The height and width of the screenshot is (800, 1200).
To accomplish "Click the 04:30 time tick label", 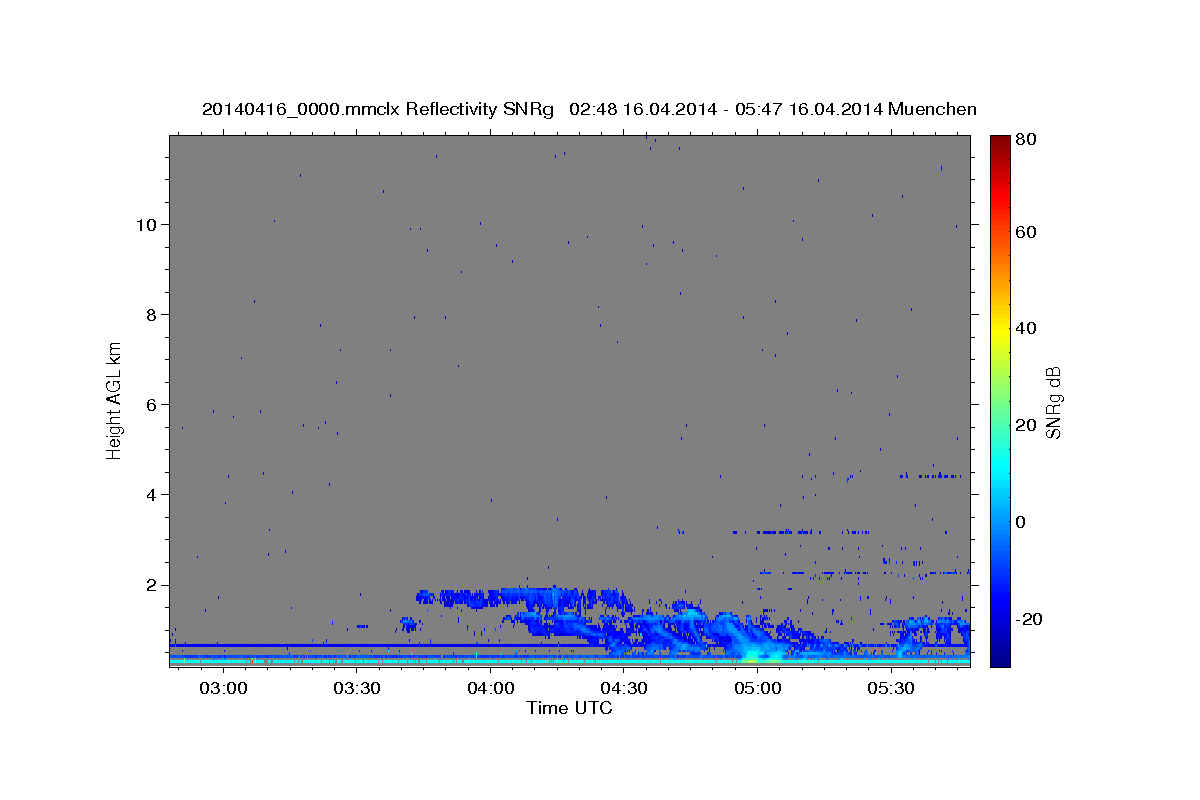I will pos(624,689).
